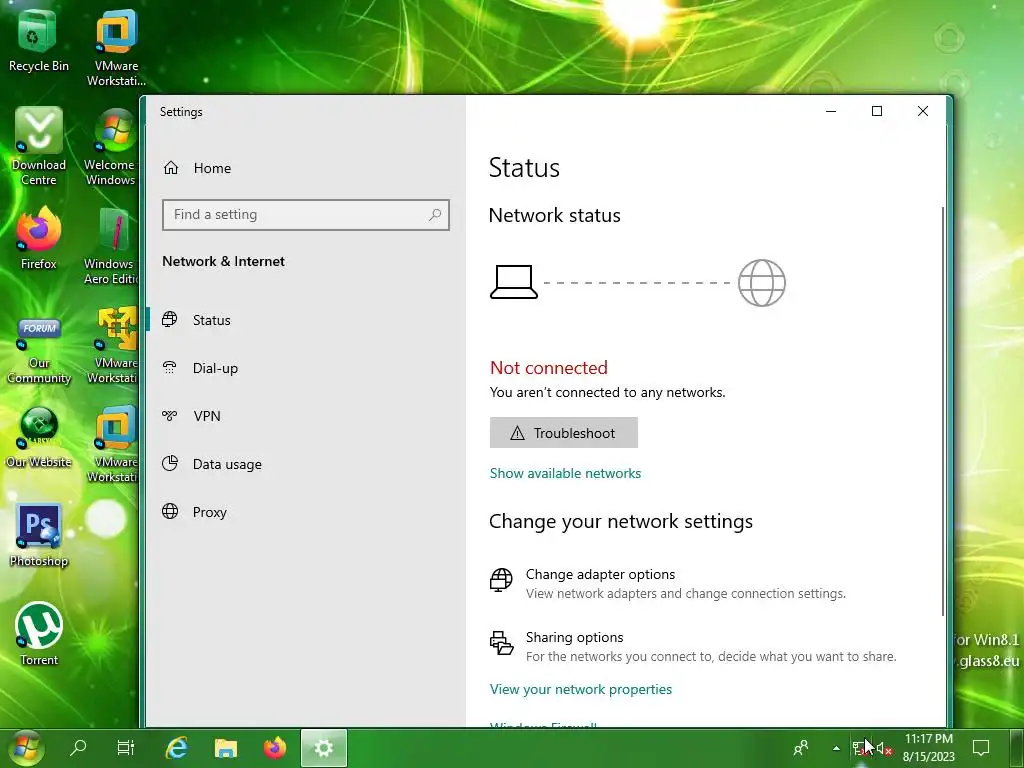Click the volume tray icon
Screen dimensions: 1024x768
tap(884, 748)
